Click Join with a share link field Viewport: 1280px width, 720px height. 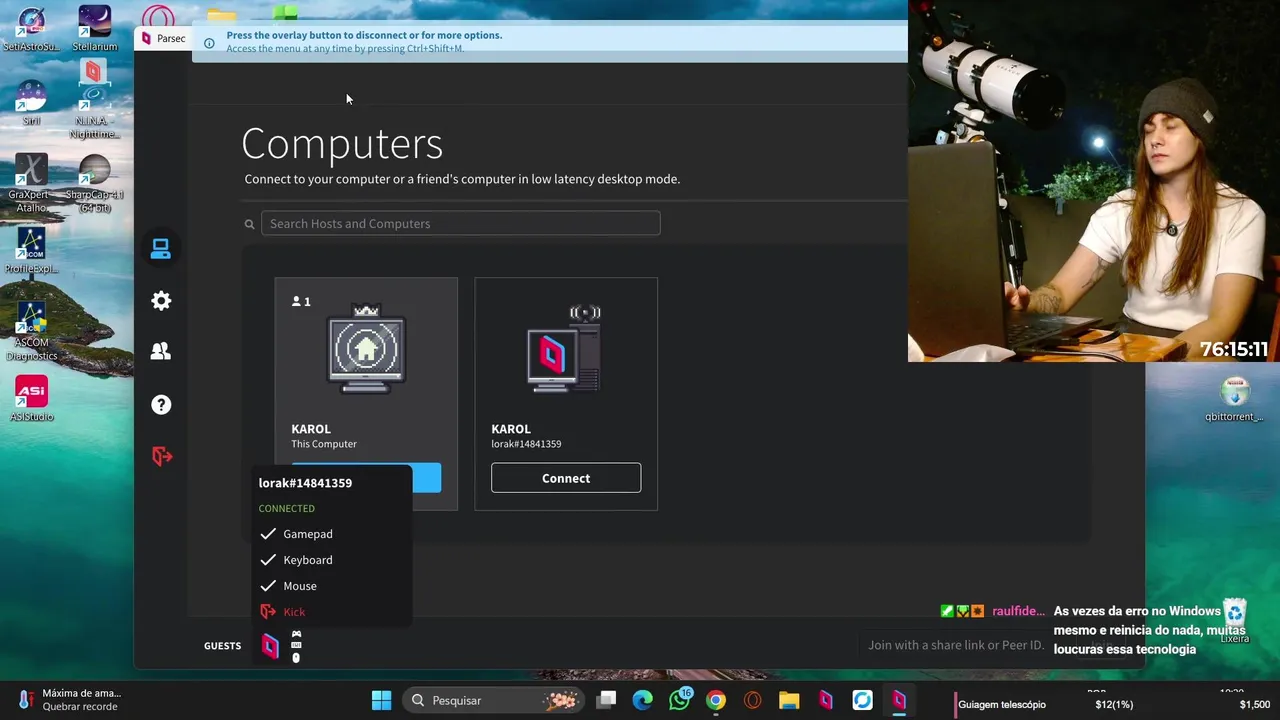(x=955, y=645)
